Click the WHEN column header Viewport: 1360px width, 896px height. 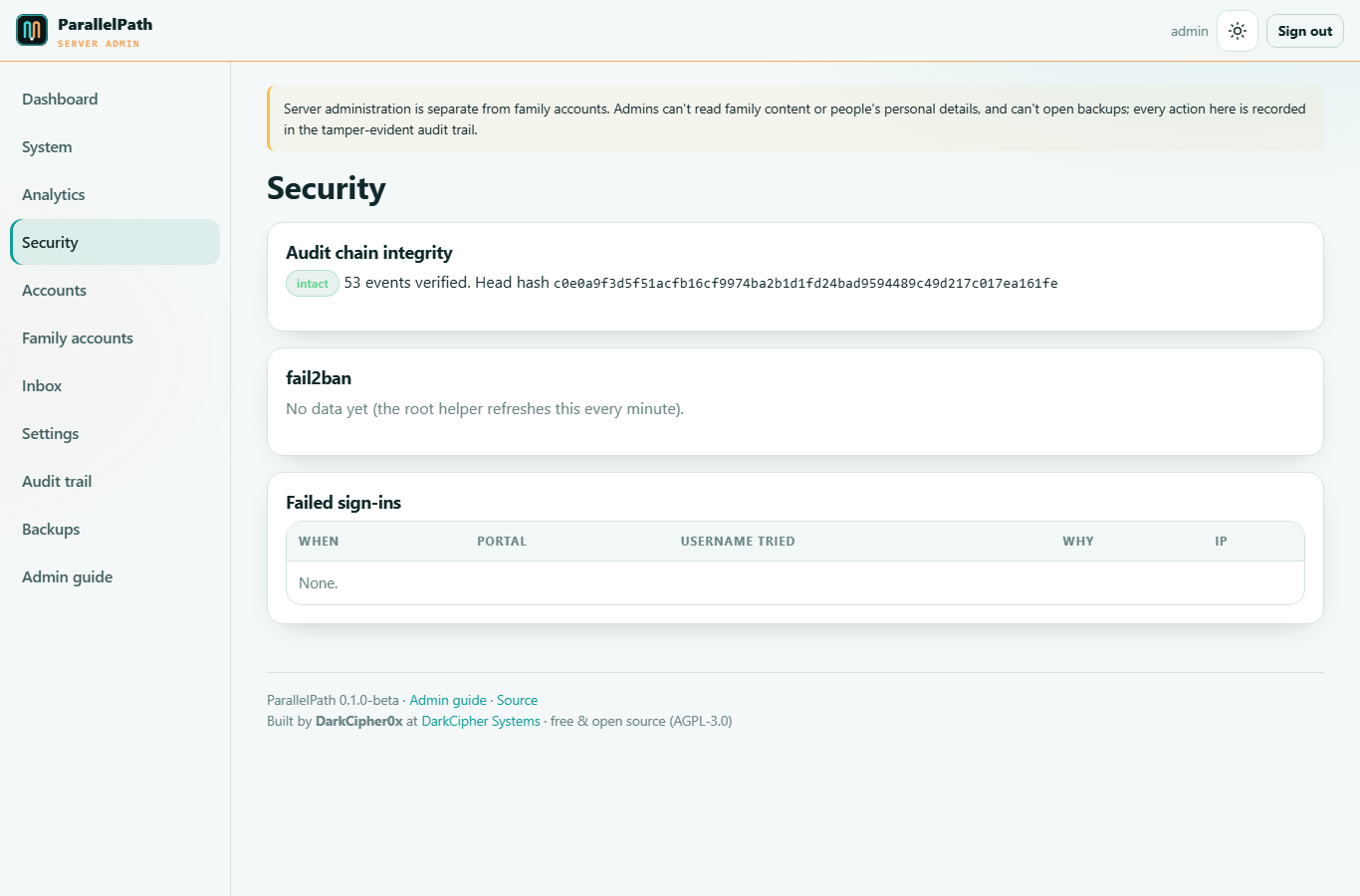[319, 542]
